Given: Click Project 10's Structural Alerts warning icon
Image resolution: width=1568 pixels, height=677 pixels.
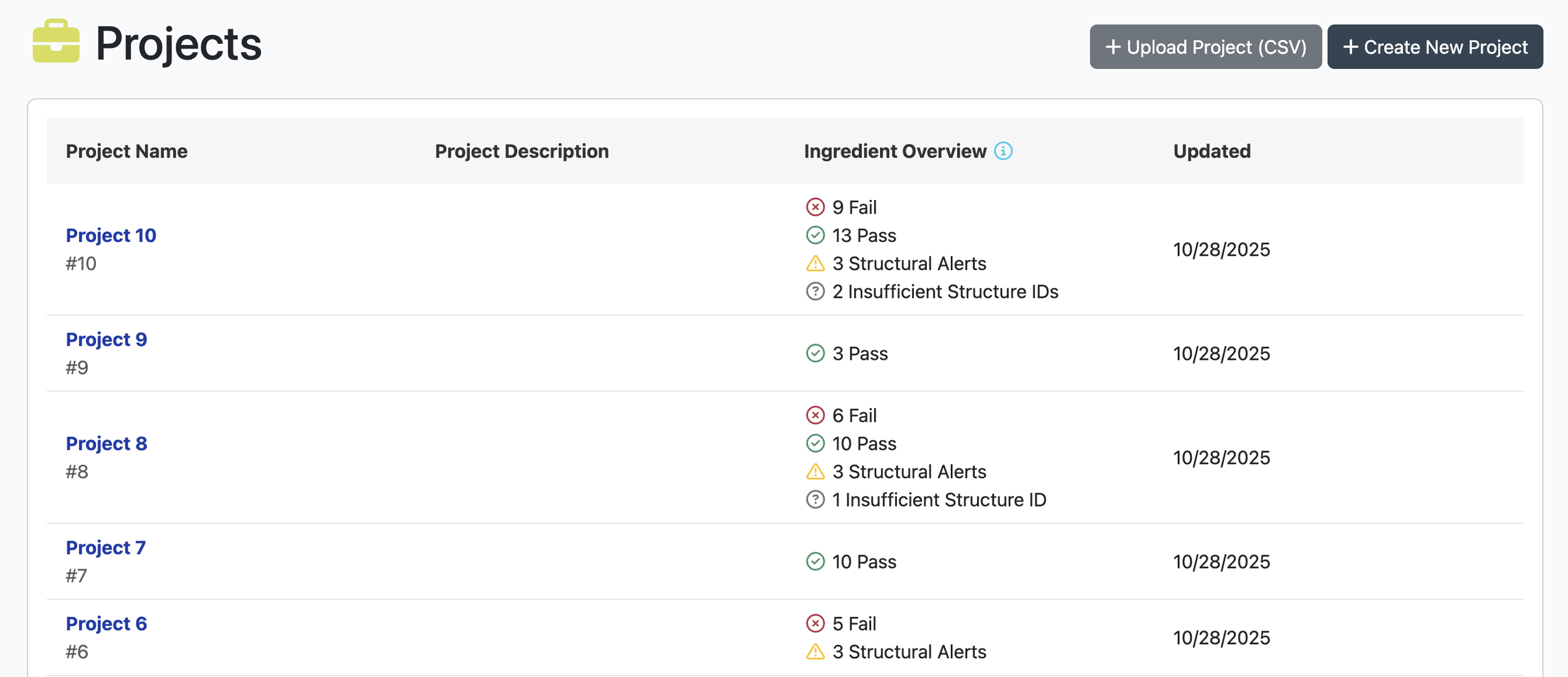Looking at the screenshot, I should [x=815, y=263].
